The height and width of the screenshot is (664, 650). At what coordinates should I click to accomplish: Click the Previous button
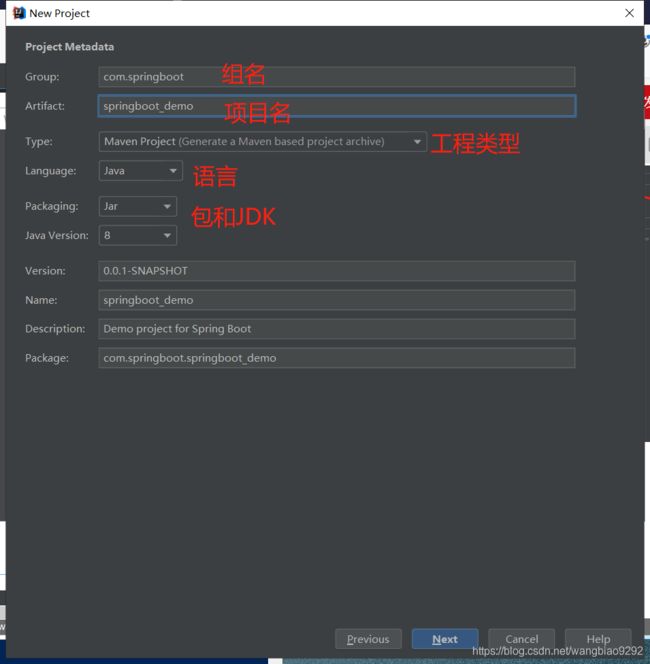pos(368,639)
